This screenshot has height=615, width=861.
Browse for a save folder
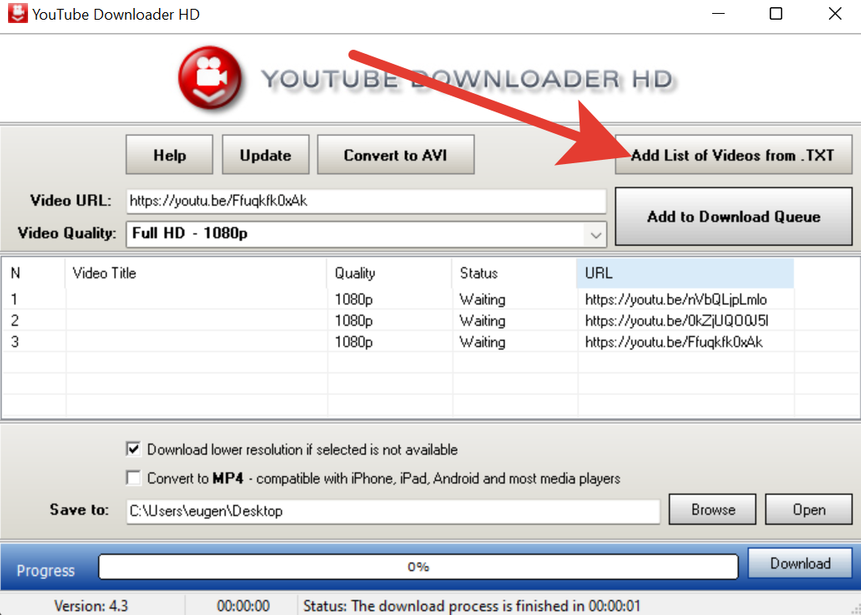(713, 509)
